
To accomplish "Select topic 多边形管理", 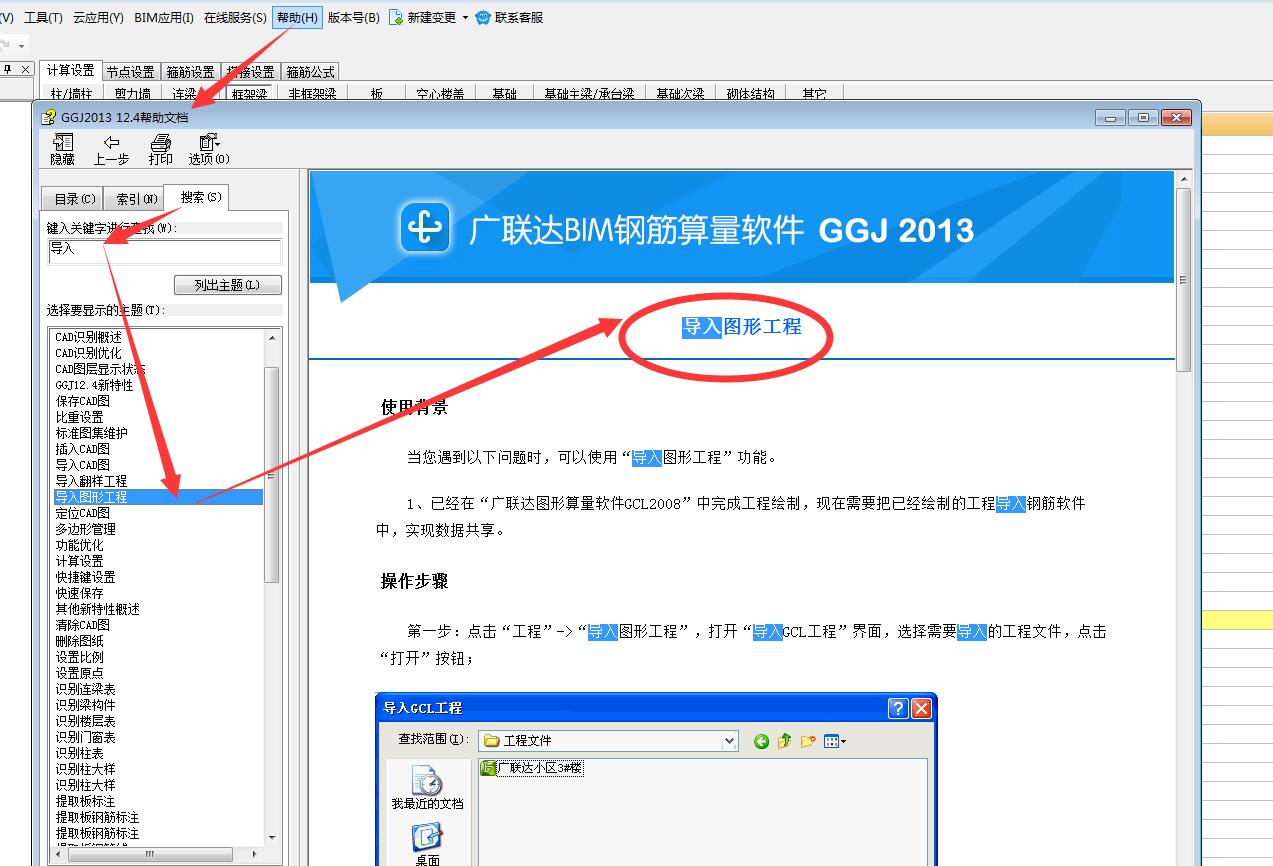I will point(85,529).
